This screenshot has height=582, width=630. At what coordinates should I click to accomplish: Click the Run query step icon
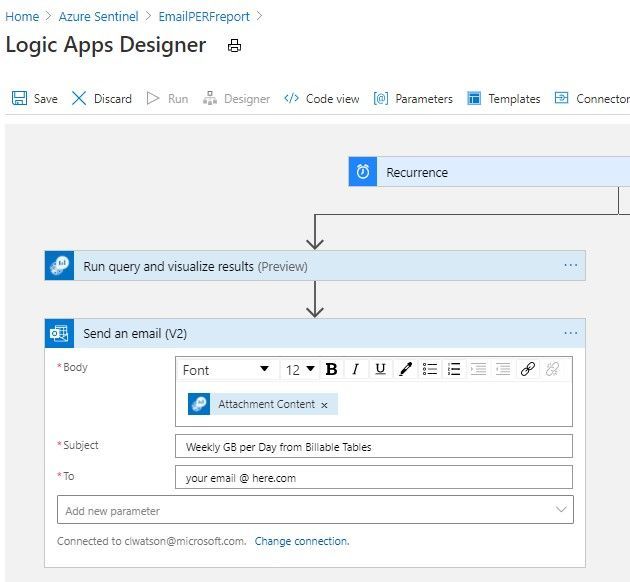pos(59,265)
